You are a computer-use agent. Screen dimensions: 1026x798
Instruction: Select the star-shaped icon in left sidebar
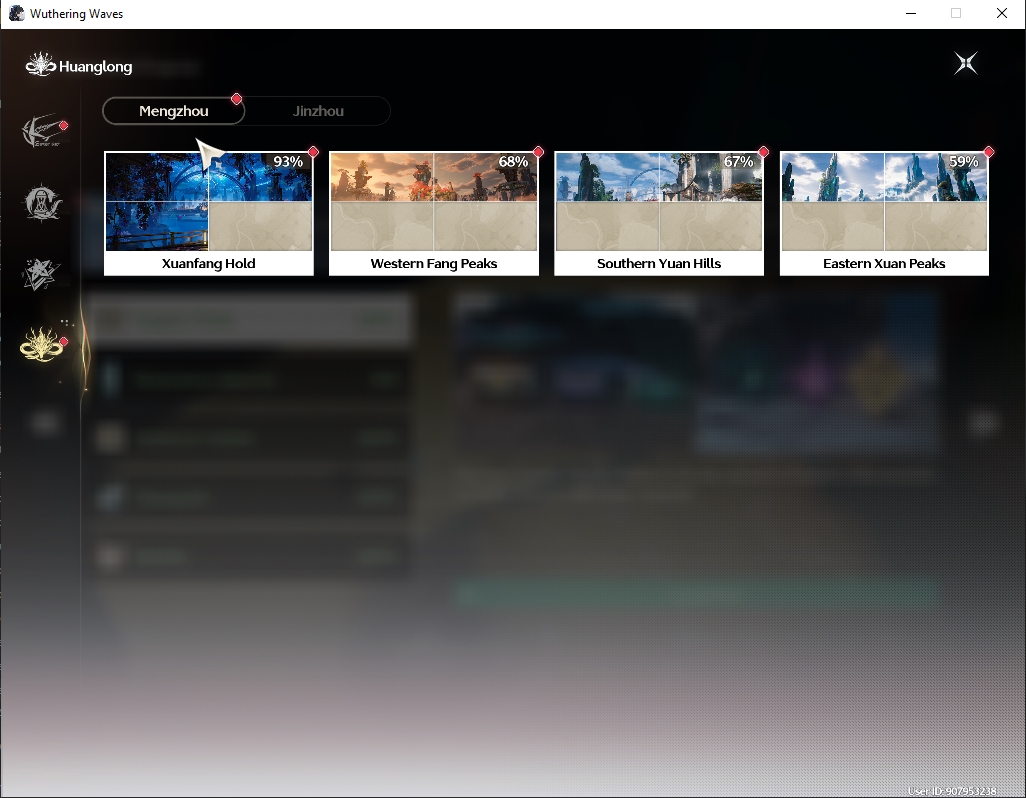click(x=41, y=274)
